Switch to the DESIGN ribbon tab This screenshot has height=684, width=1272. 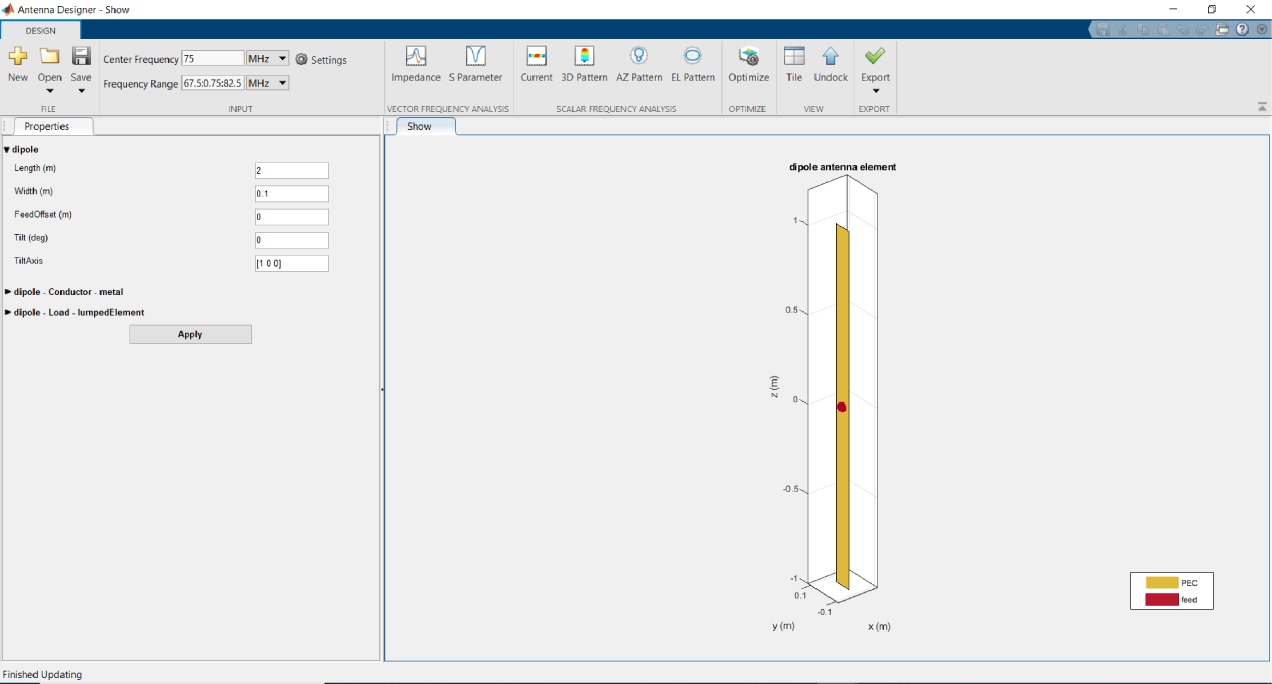coord(41,31)
